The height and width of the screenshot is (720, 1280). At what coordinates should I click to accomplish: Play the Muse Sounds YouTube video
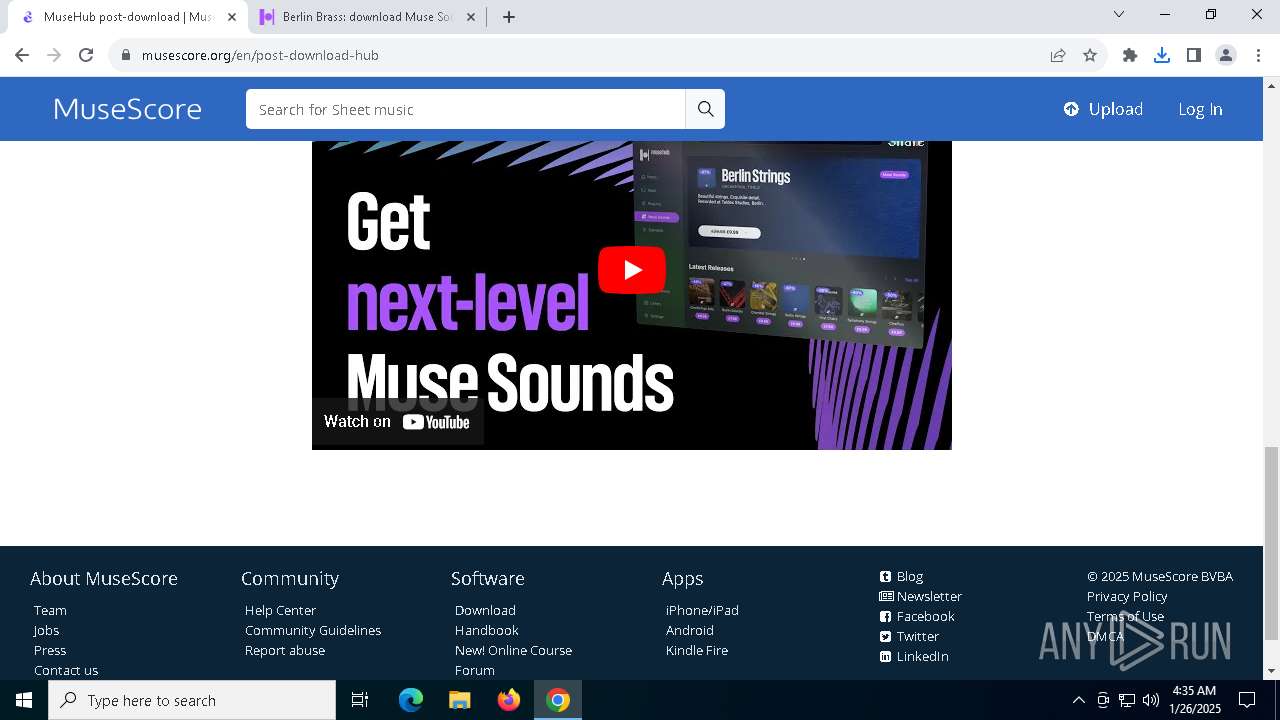pos(632,270)
